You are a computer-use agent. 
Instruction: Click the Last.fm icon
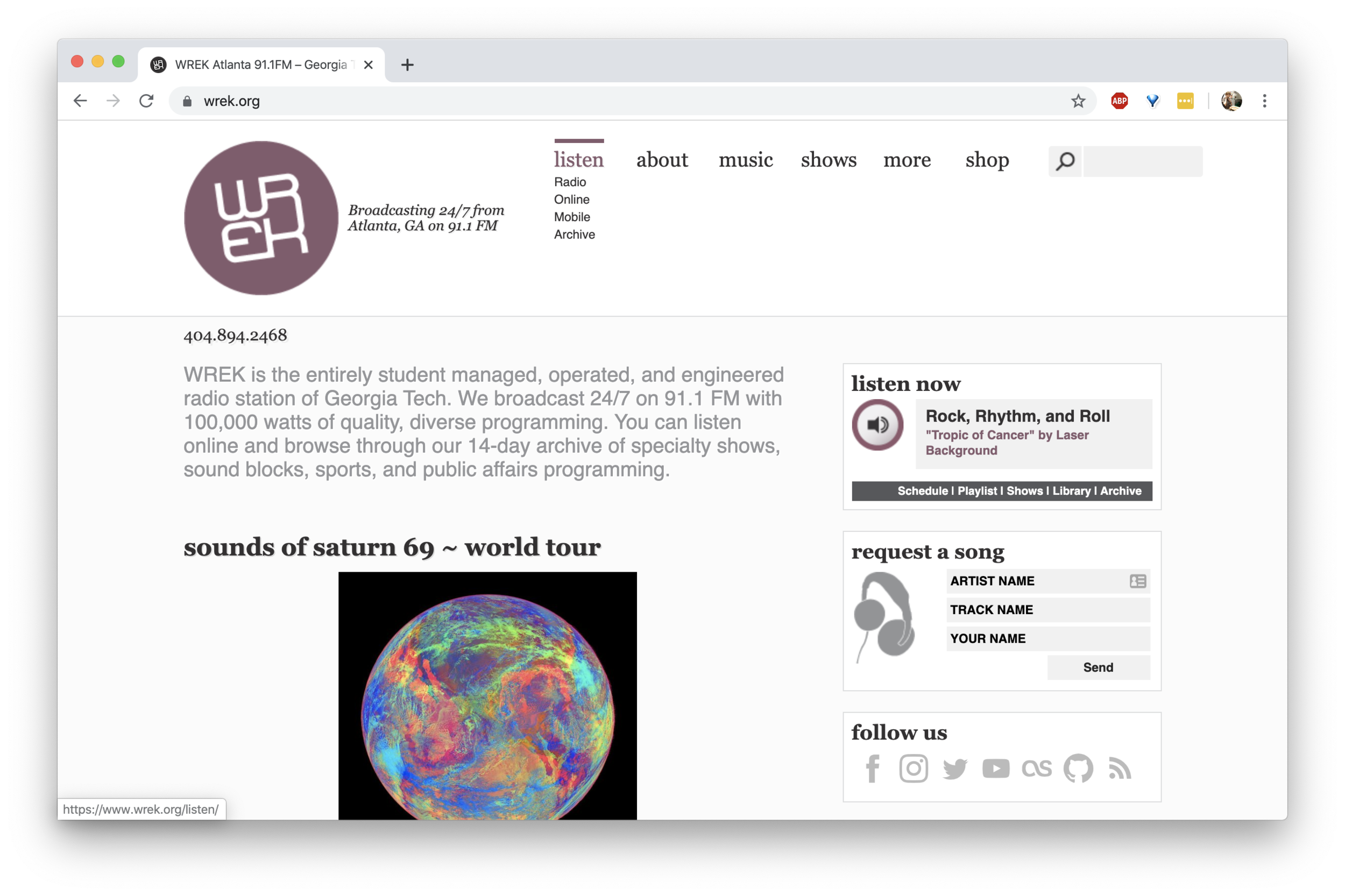point(1037,769)
